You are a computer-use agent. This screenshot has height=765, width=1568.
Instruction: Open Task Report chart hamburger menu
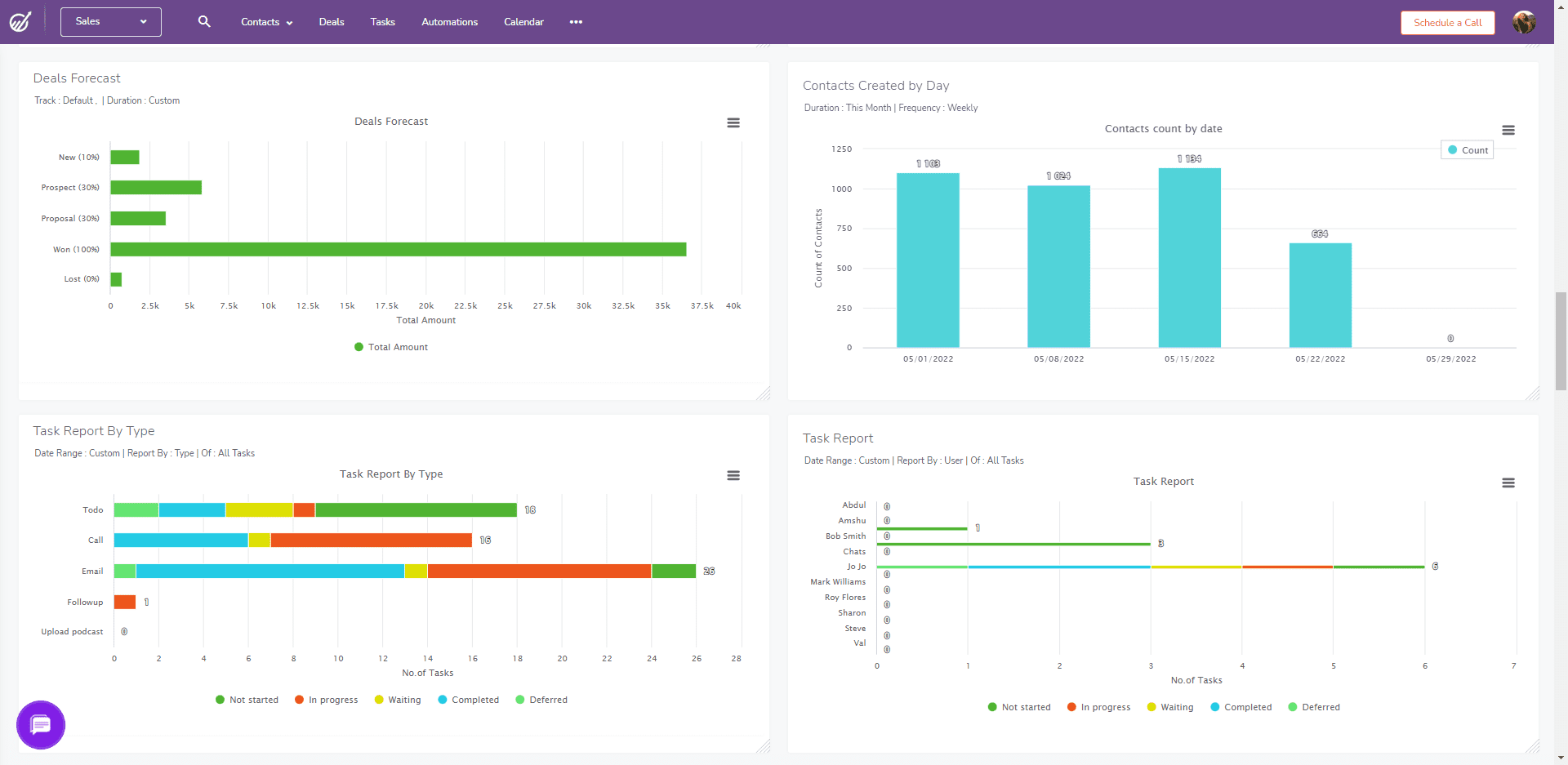[1508, 483]
